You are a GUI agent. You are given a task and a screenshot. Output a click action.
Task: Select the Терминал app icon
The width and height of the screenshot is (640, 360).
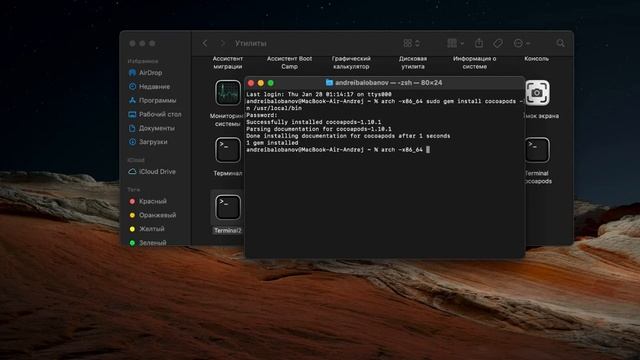(x=228, y=150)
